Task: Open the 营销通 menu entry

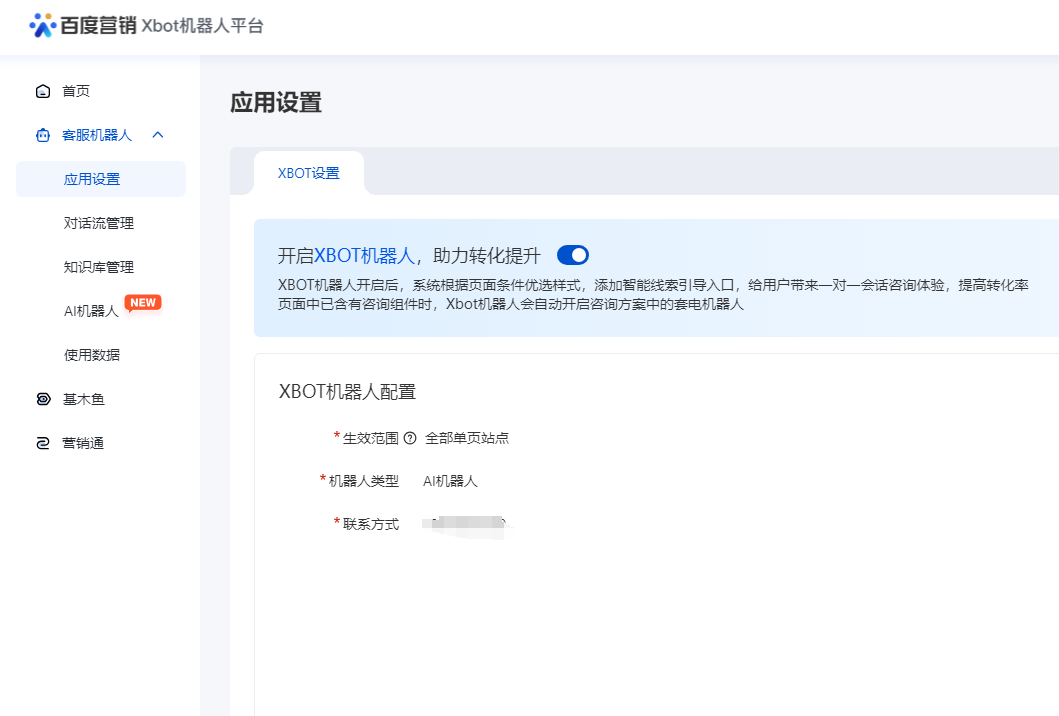Action: coord(83,443)
